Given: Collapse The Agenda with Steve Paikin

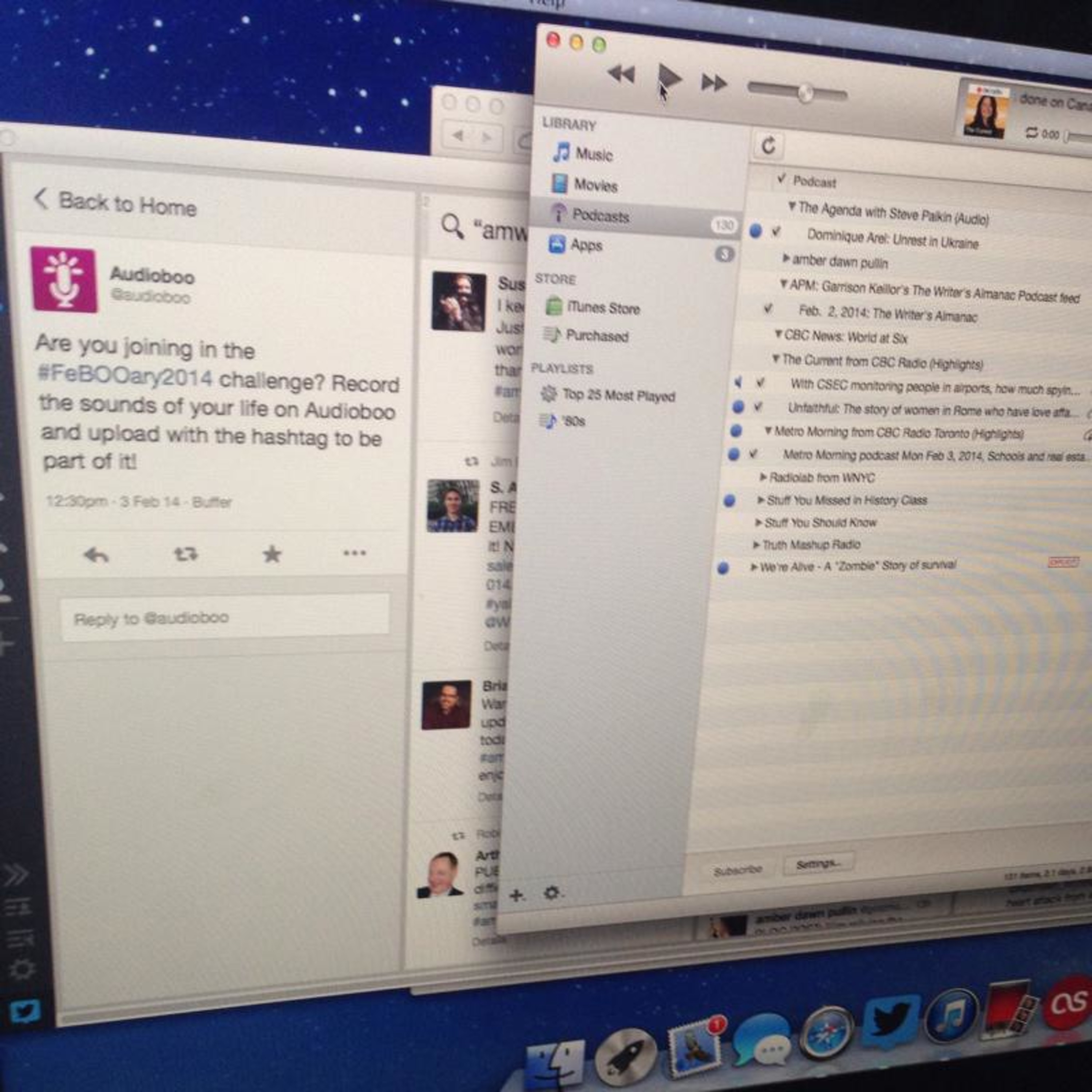Looking at the screenshot, I should [x=792, y=206].
